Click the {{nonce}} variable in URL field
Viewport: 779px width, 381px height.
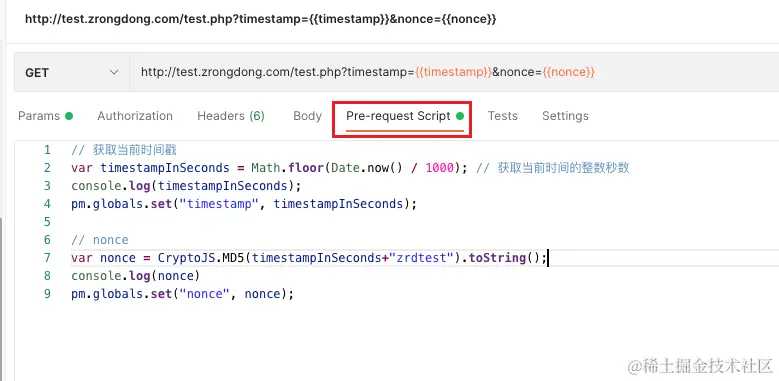[x=568, y=73]
